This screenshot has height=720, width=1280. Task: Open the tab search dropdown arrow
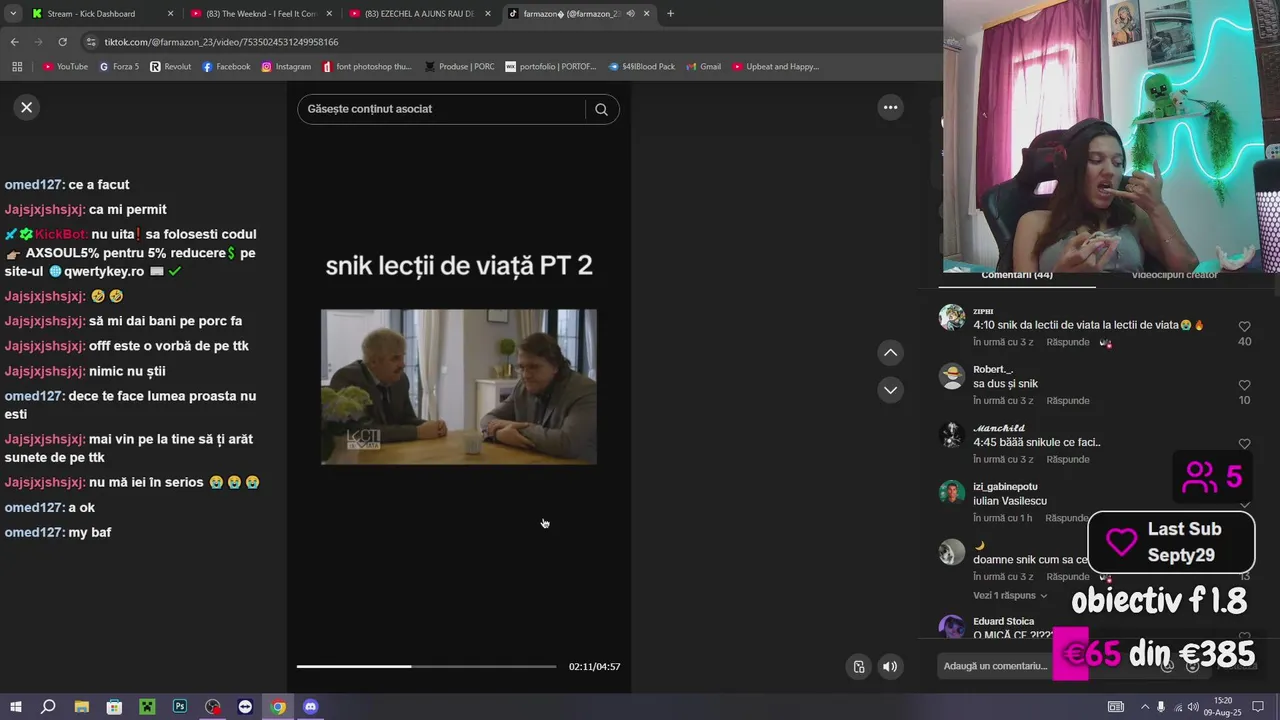tap(13, 14)
